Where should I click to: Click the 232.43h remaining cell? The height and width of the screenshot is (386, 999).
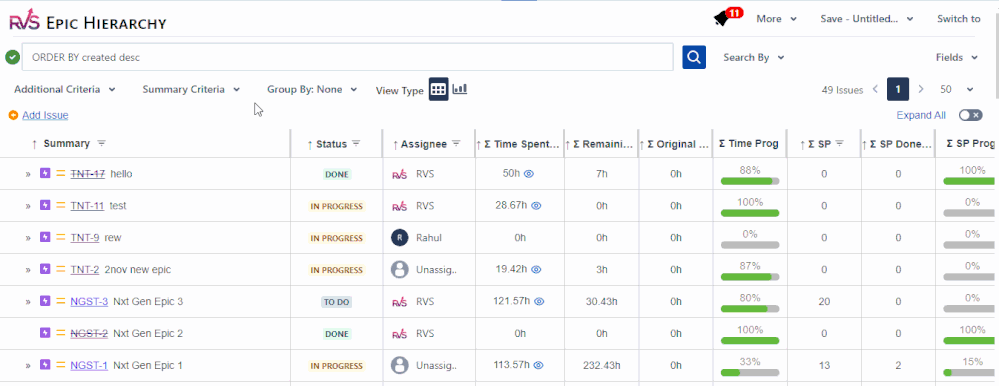[601, 365]
